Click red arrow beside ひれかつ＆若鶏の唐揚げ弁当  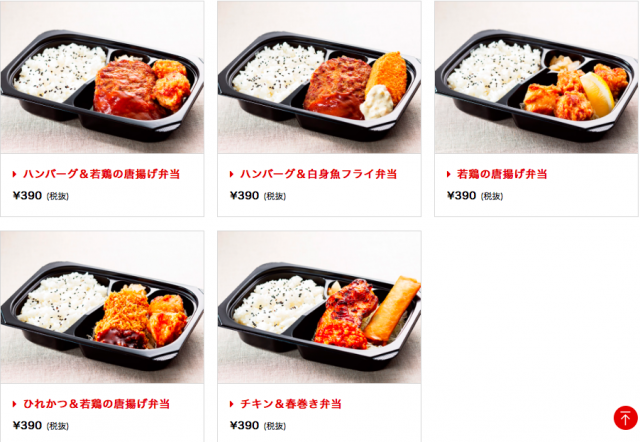[14, 404]
